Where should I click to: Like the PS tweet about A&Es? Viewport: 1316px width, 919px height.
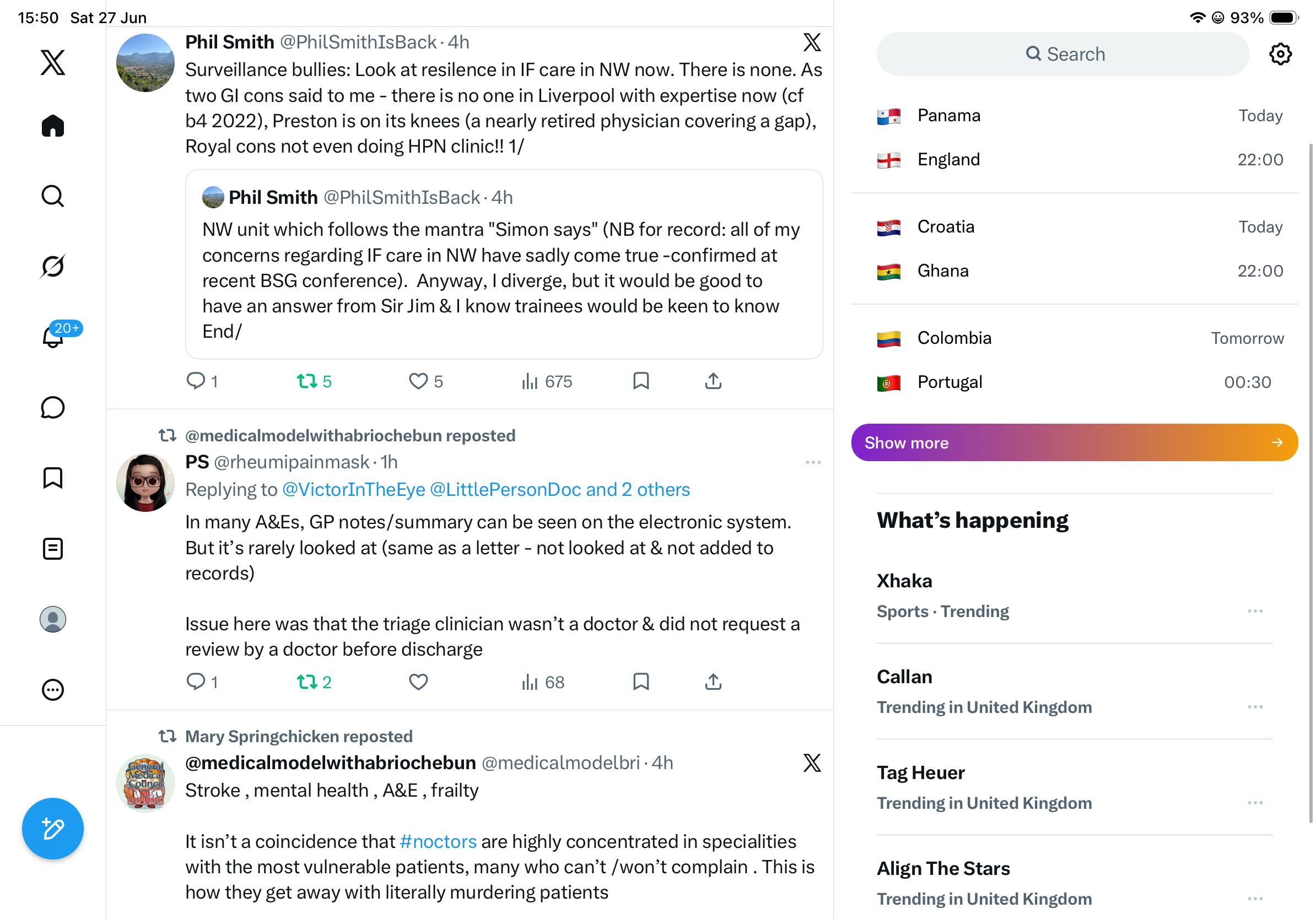[x=418, y=682]
